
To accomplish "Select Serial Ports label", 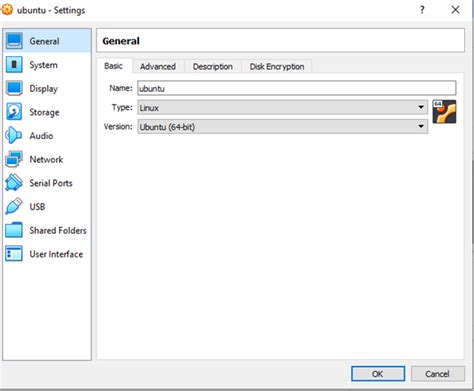I will (51, 183).
